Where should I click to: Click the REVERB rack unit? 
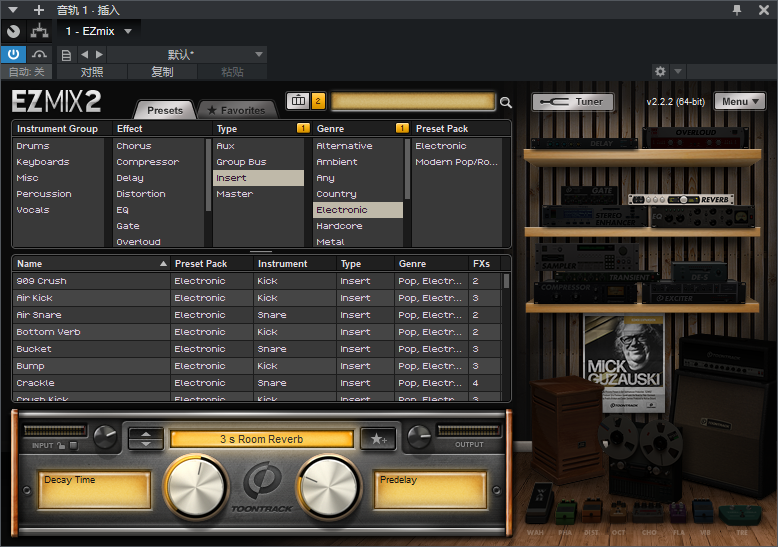pos(681,200)
